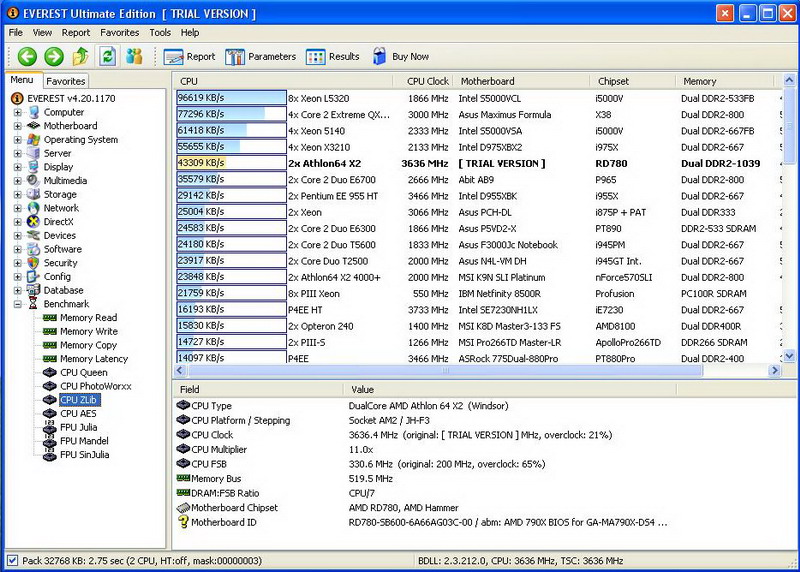Expand the Multimedia tree node
Viewport: 800px width, 572px height.
pos(18,181)
